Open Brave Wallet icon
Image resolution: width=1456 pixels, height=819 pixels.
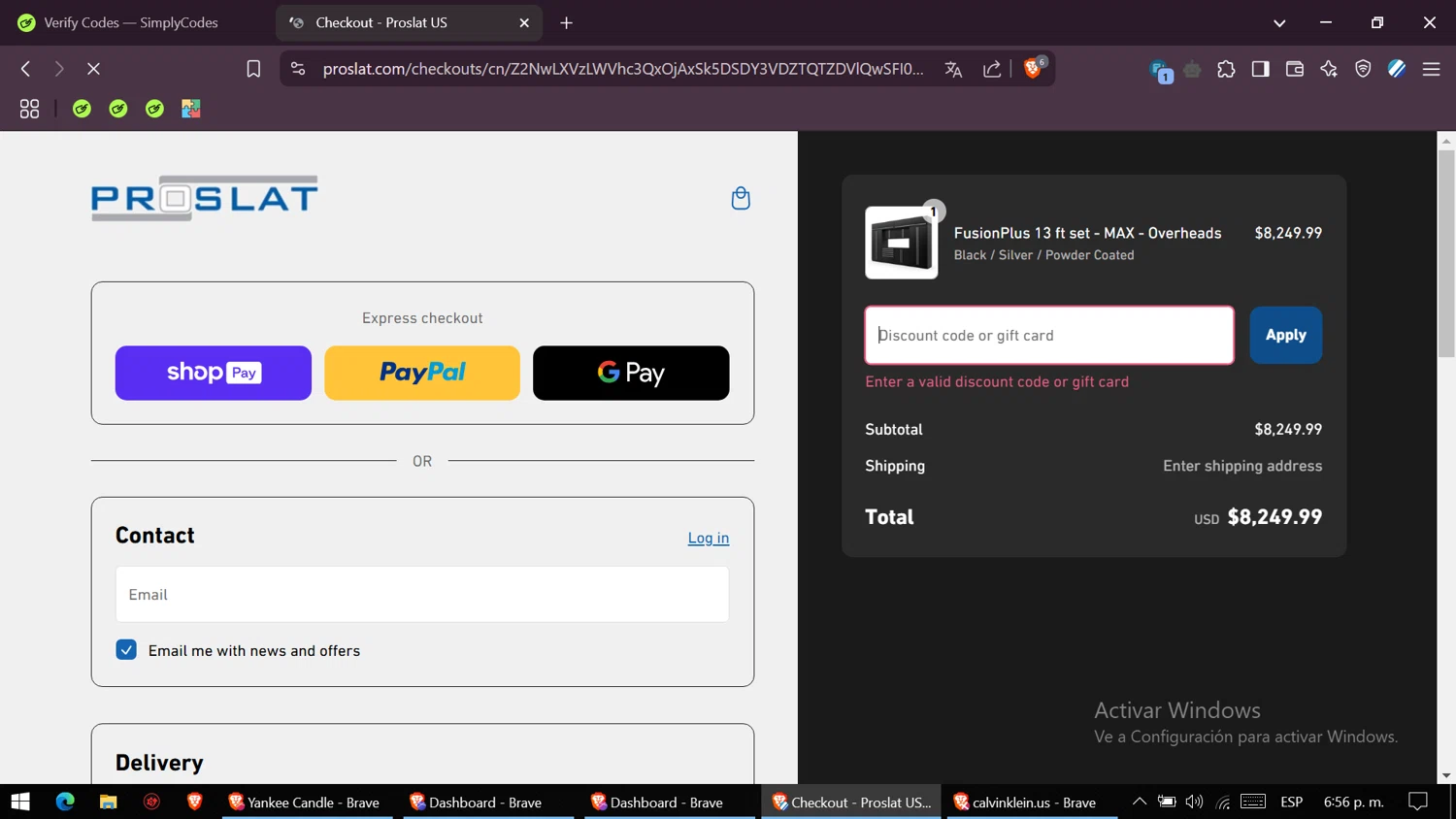[x=1294, y=69]
